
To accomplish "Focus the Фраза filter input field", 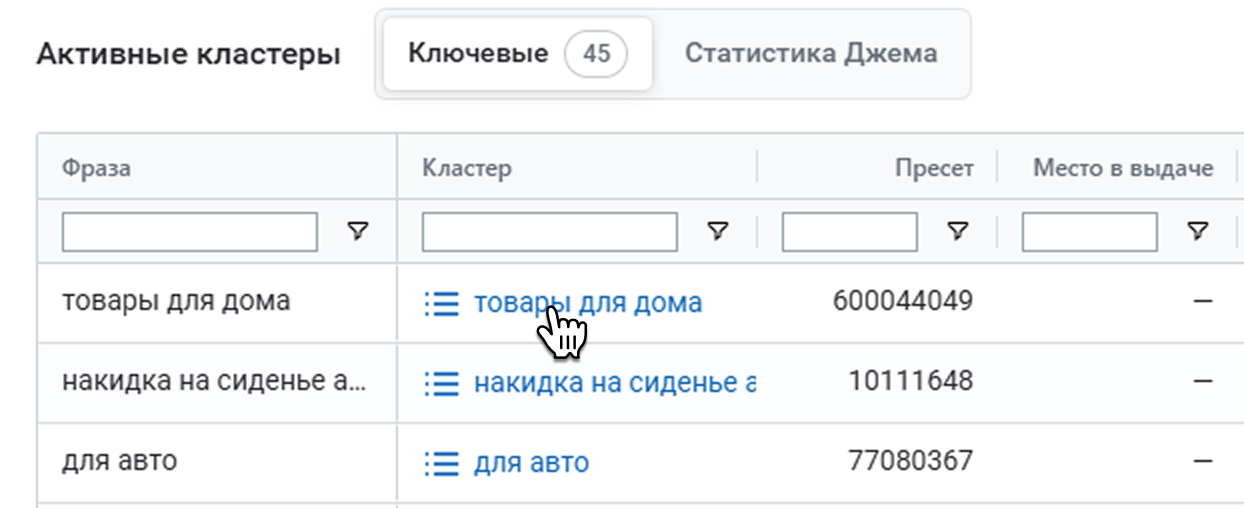I will pyautogui.click(x=190, y=232).
